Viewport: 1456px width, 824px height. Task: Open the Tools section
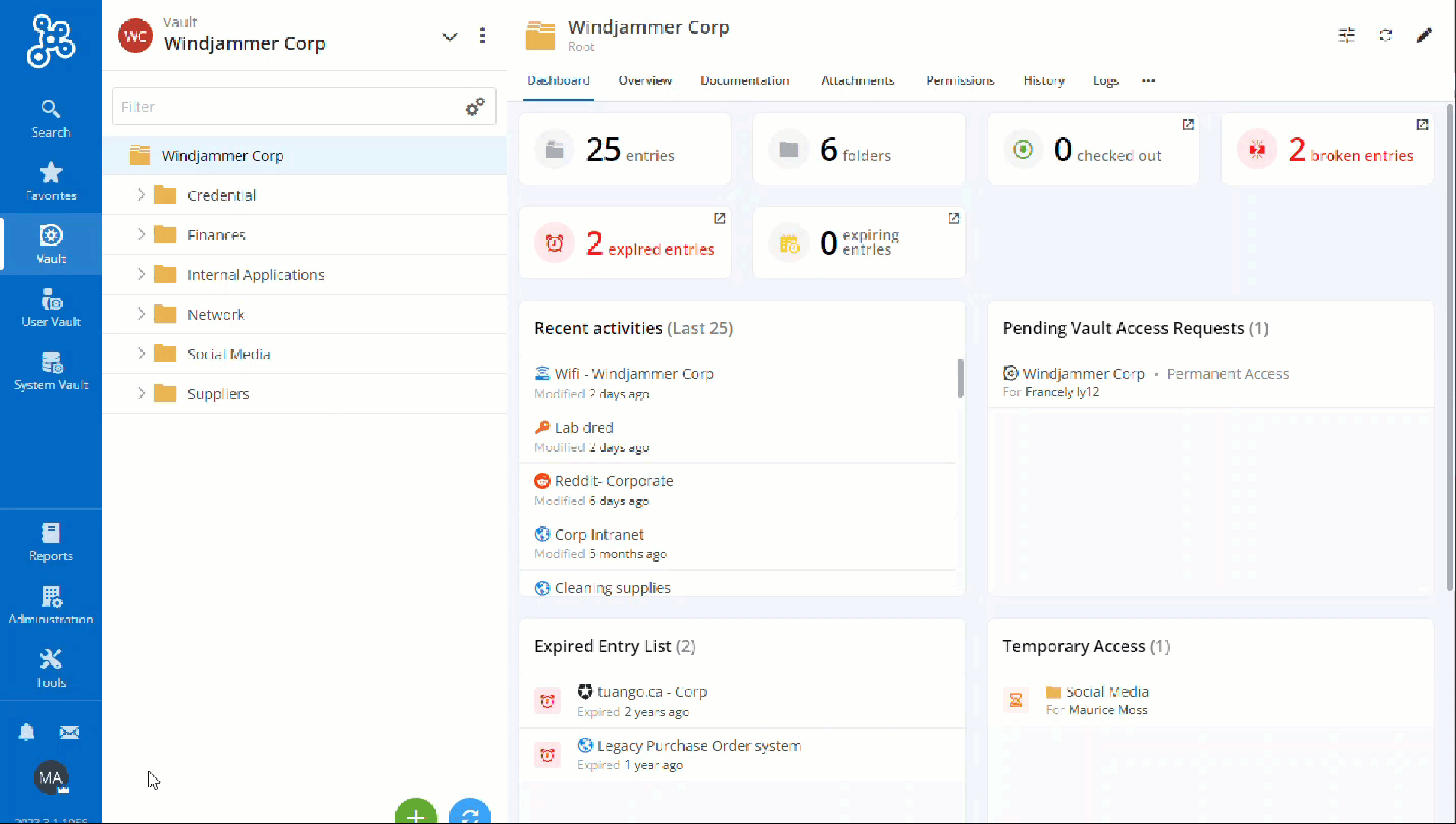pos(50,668)
